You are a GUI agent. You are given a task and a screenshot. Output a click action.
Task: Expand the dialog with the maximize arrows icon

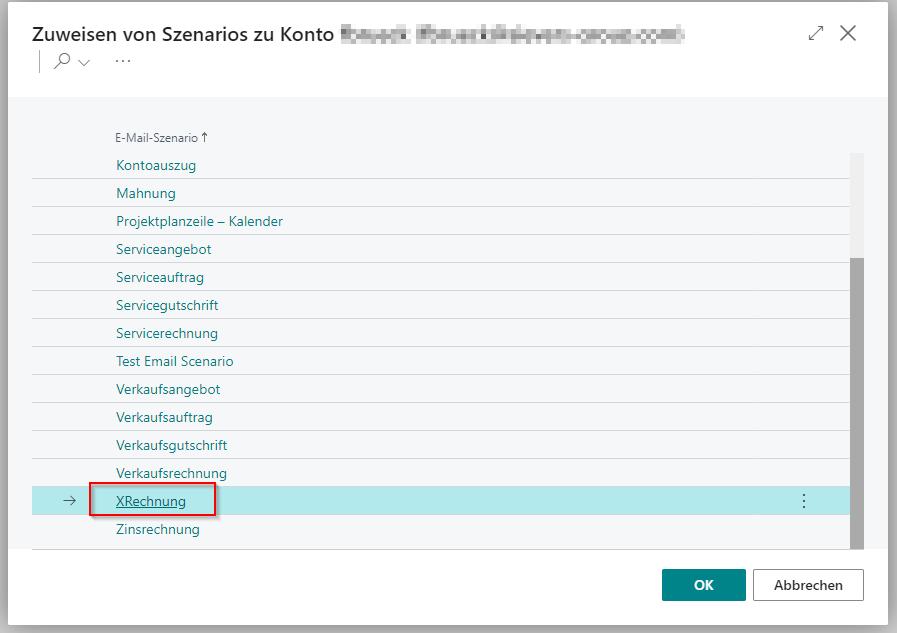coord(816,33)
